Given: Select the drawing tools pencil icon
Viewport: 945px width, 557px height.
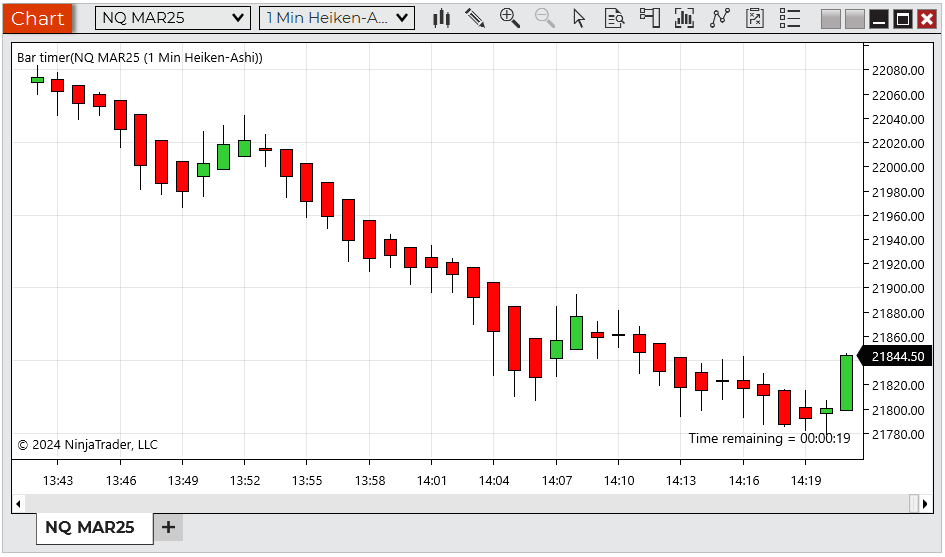Looking at the screenshot, I should point(475,18).
